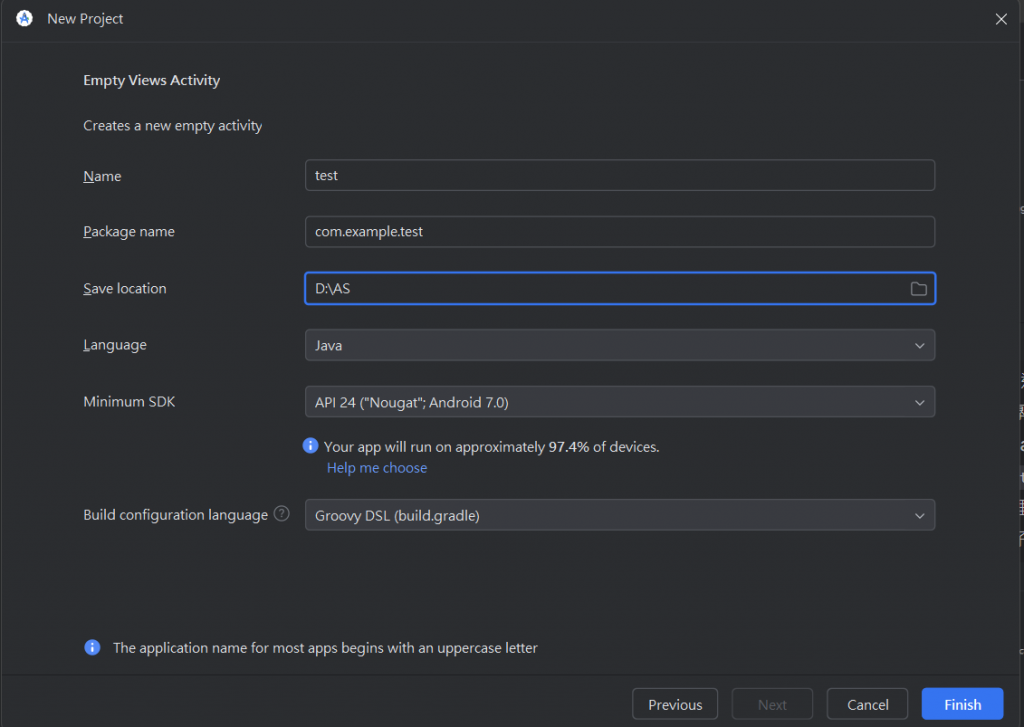Open the Build configuration language dropdown

click(x=619, y=515)
